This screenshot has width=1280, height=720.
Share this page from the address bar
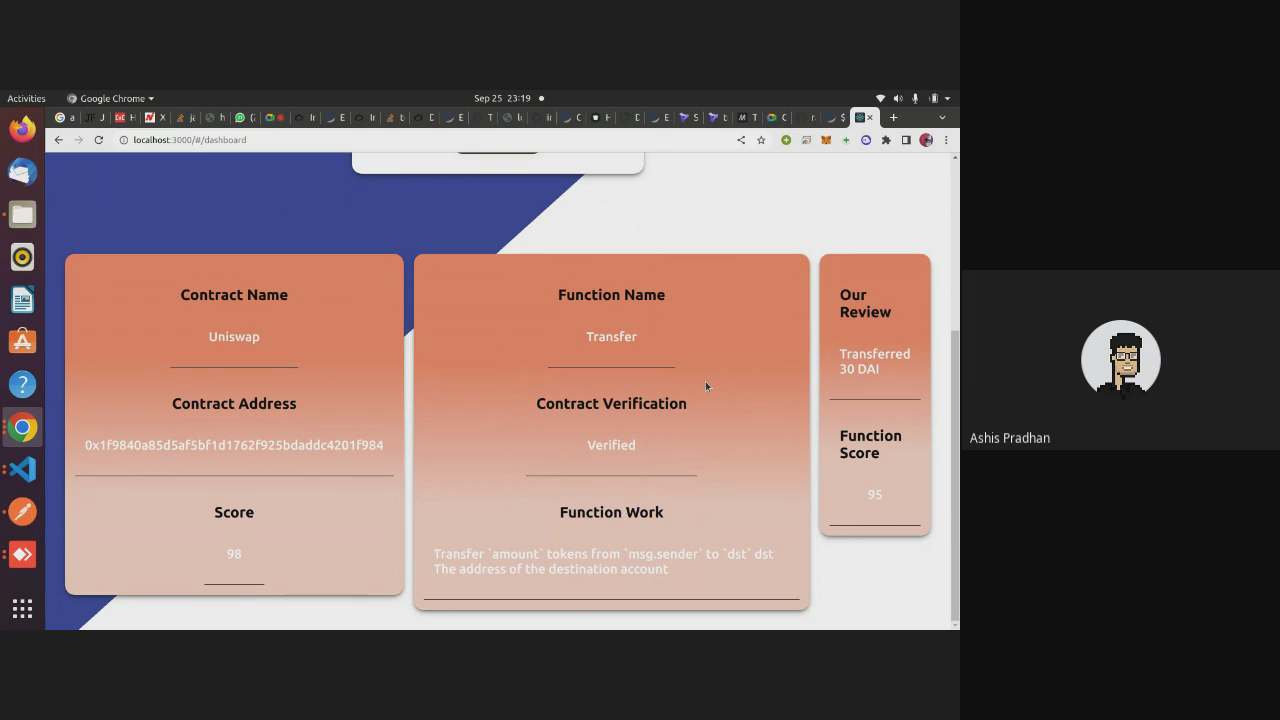tap(741, 140)
